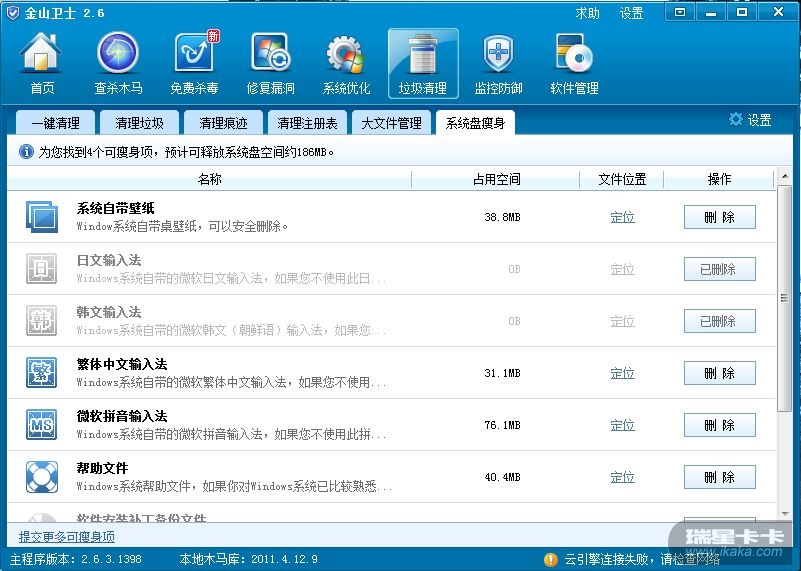Delete 帮助文件 with 删除 button

(x=719, y=478)
